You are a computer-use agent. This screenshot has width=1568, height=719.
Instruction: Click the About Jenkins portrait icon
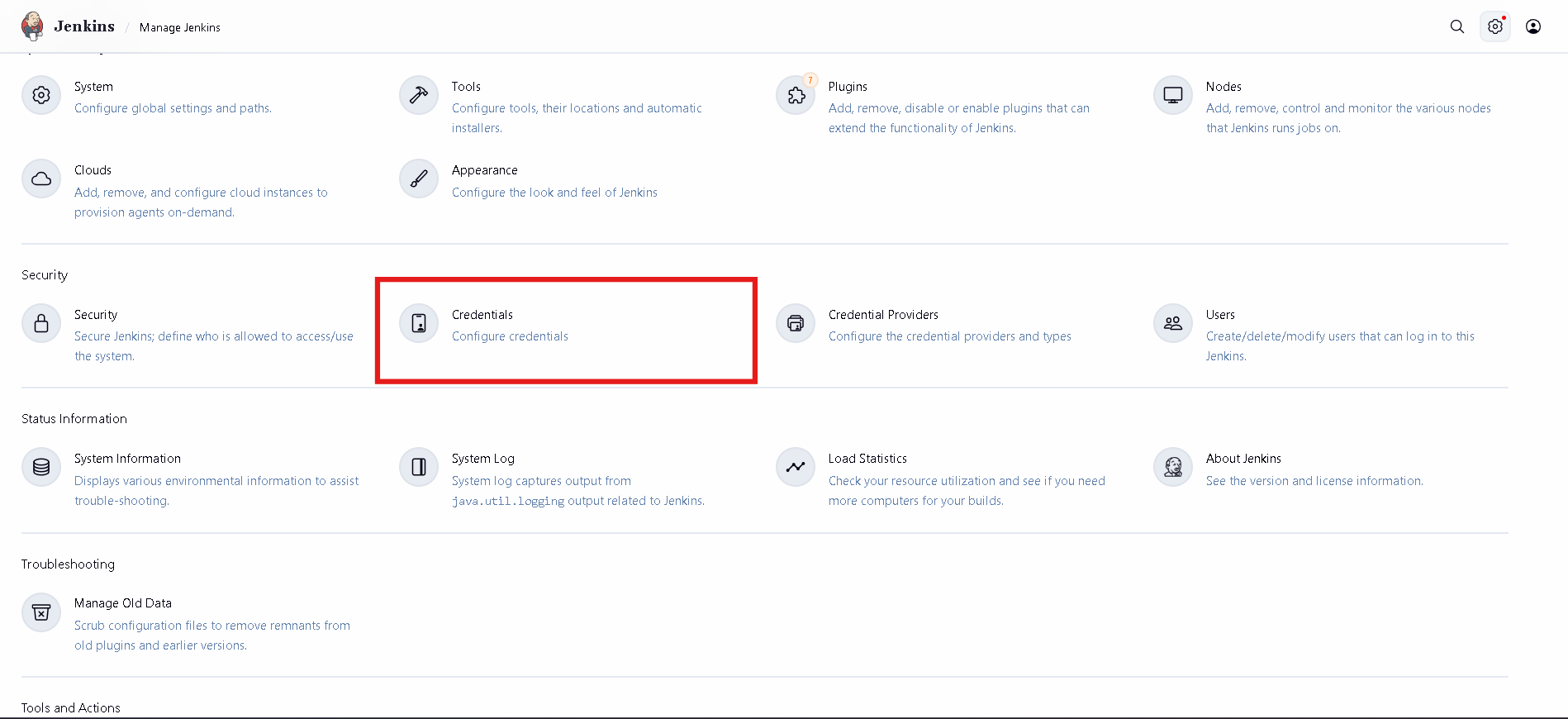pos(1173,467)
